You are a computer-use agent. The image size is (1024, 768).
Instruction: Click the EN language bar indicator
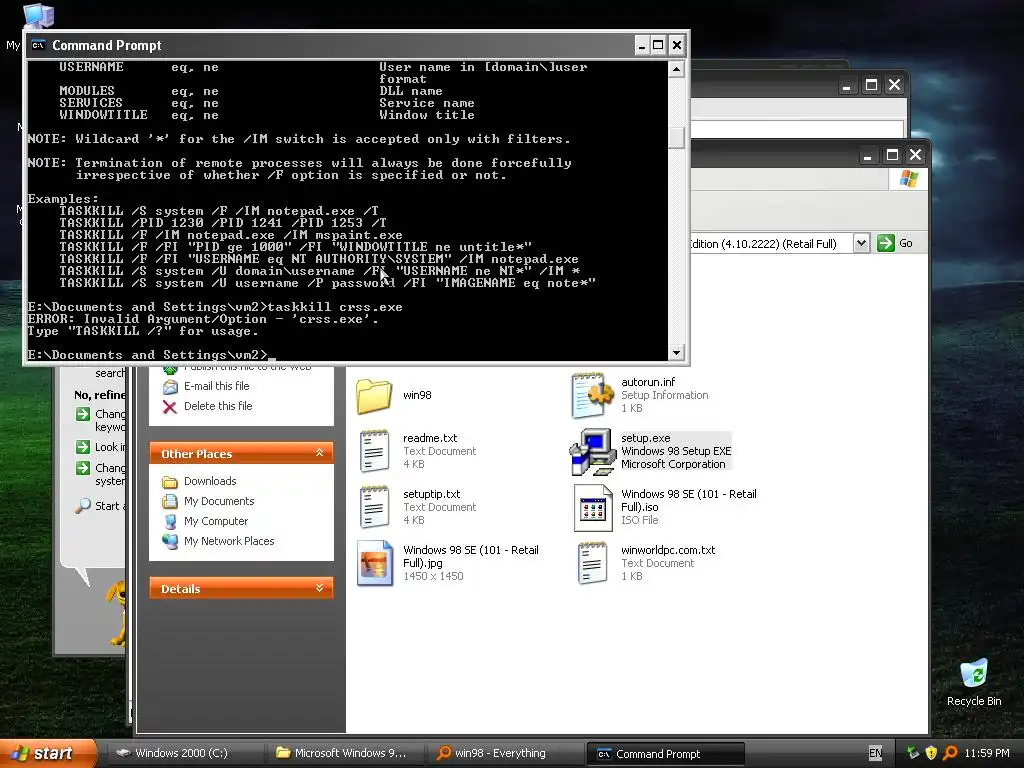[x=875, y=753]
